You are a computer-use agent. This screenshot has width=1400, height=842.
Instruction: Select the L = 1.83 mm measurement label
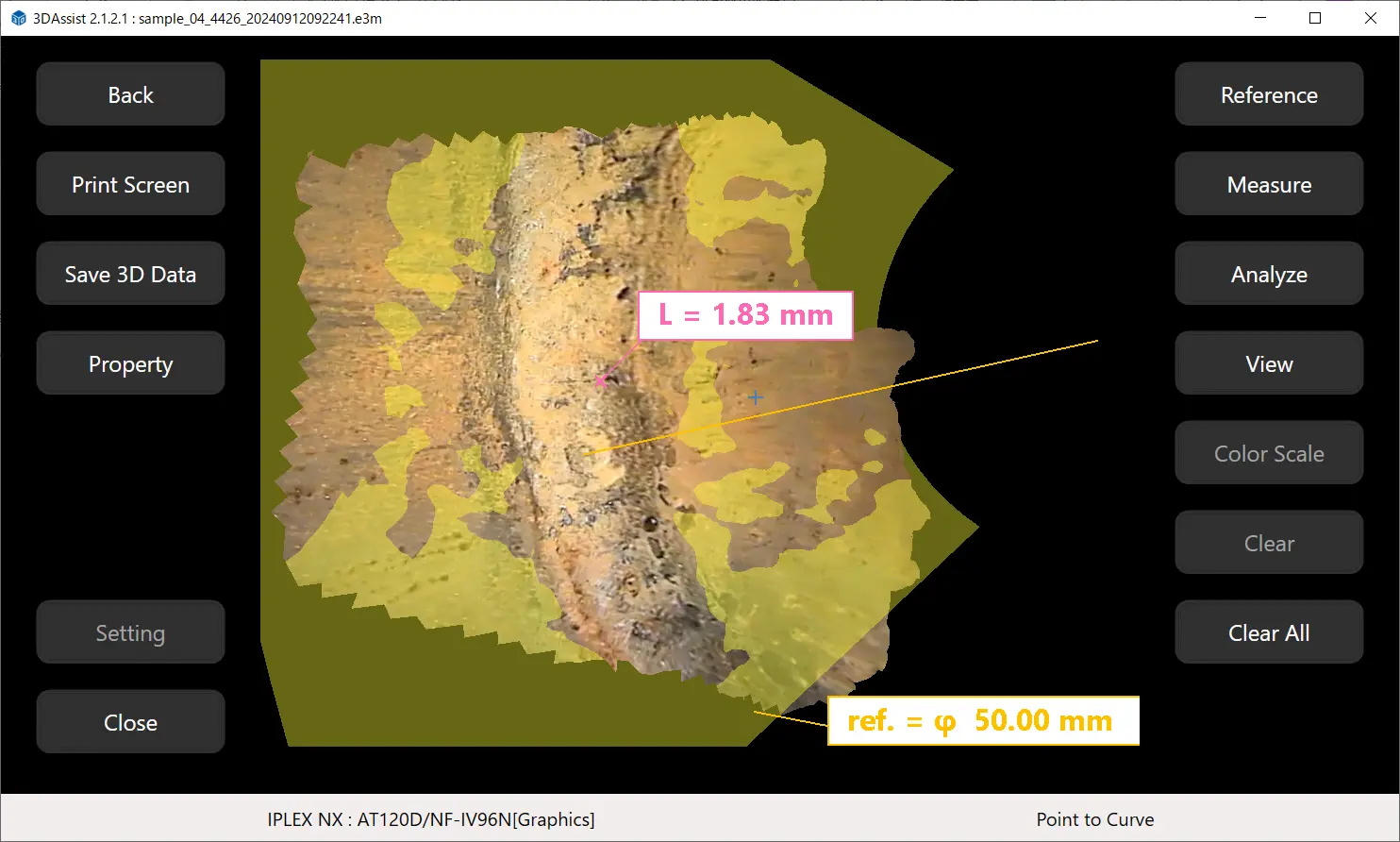click(x=745, y=315)
